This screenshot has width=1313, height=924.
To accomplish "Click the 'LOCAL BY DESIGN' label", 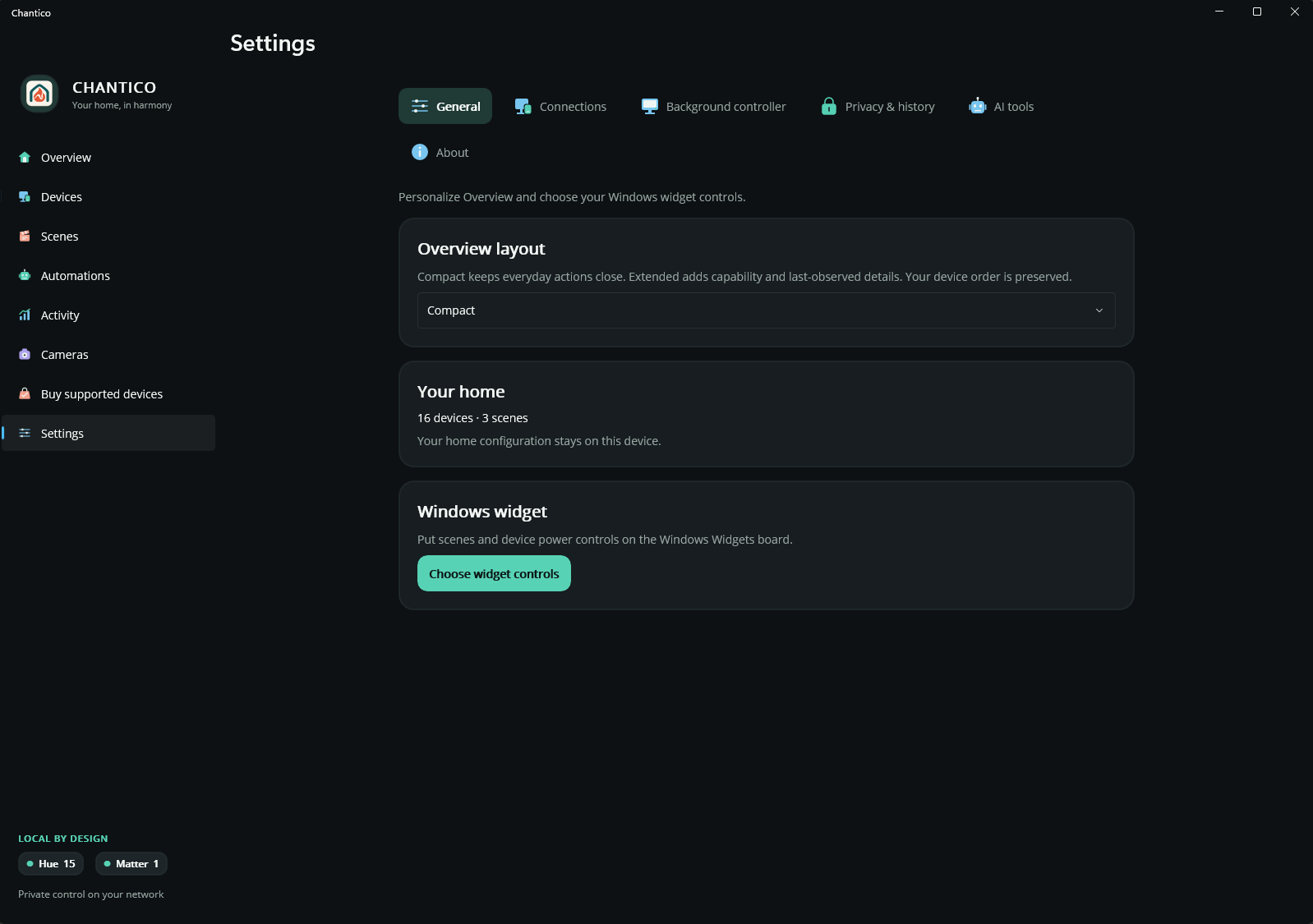I will [63, 839].
